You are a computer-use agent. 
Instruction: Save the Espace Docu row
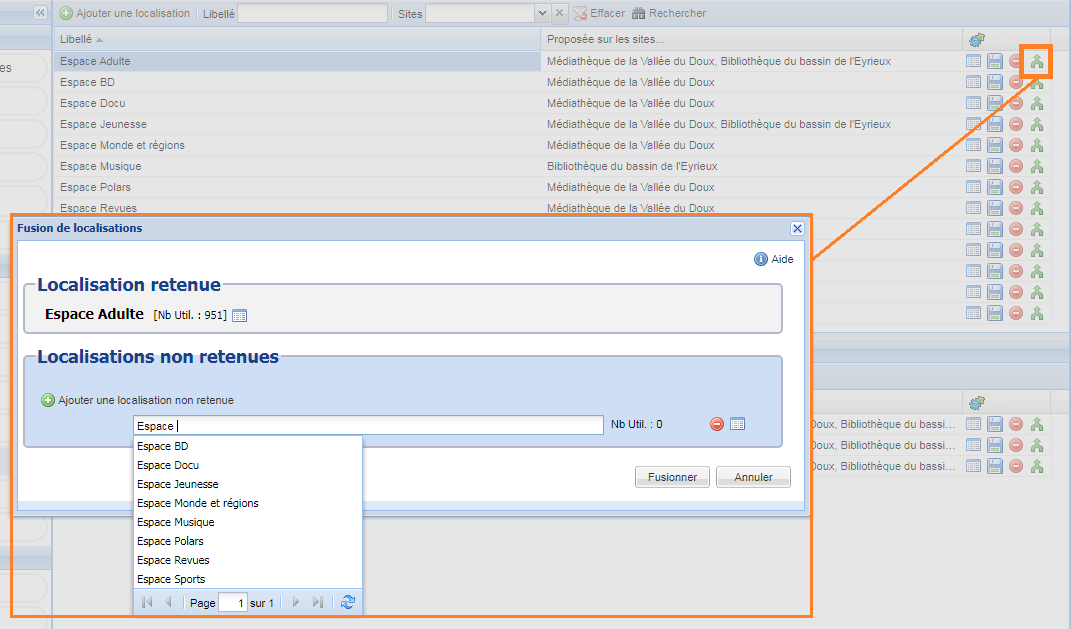point(995,104)
